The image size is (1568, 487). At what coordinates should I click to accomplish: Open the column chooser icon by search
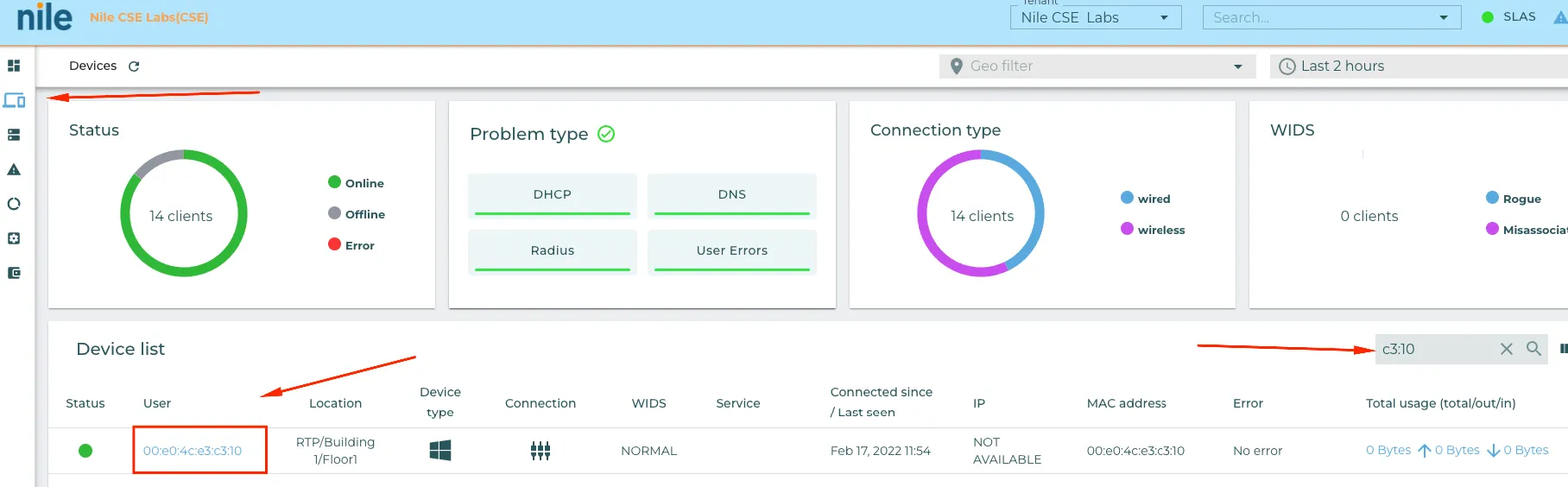(1564, 349)
